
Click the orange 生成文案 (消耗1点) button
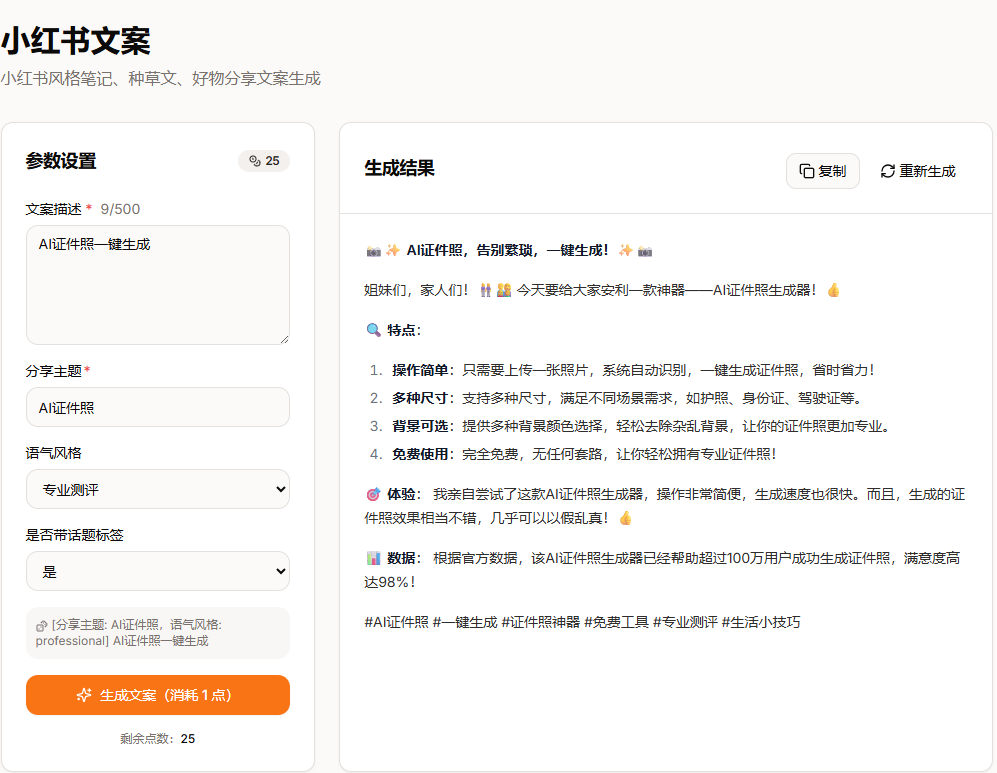tap(158, 695)
